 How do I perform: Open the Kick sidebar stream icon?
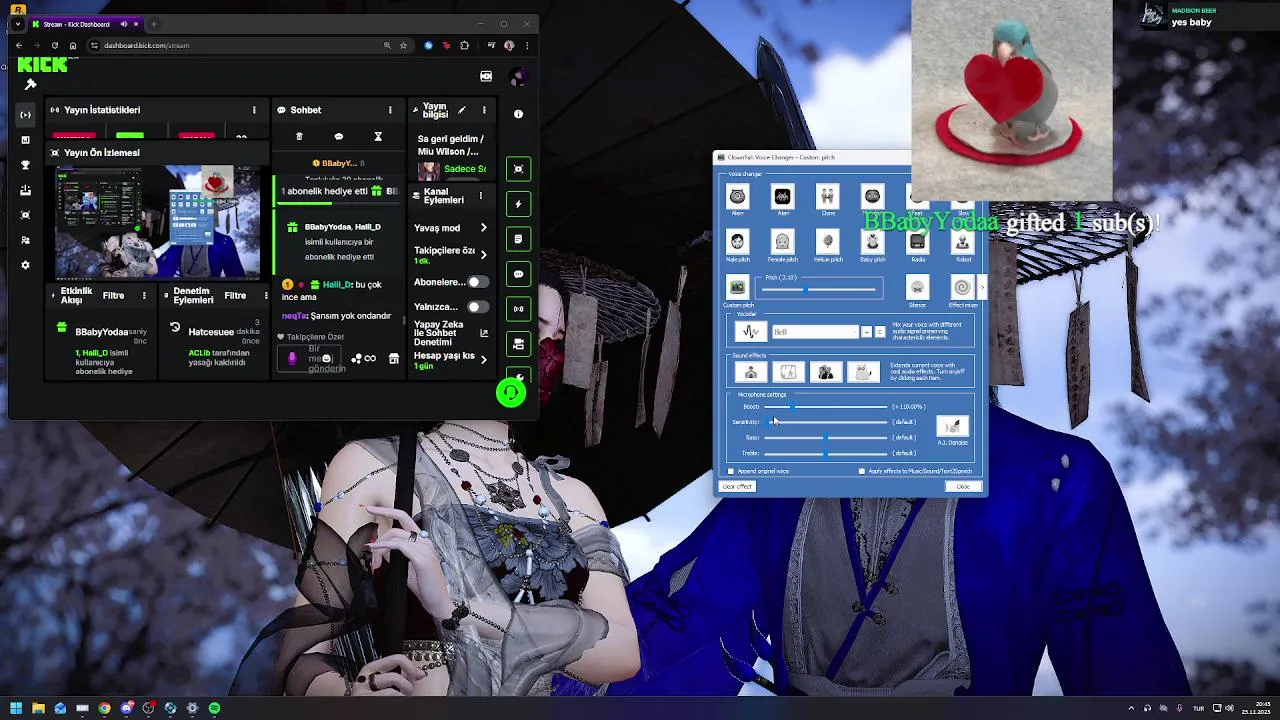tap(25, 115)
